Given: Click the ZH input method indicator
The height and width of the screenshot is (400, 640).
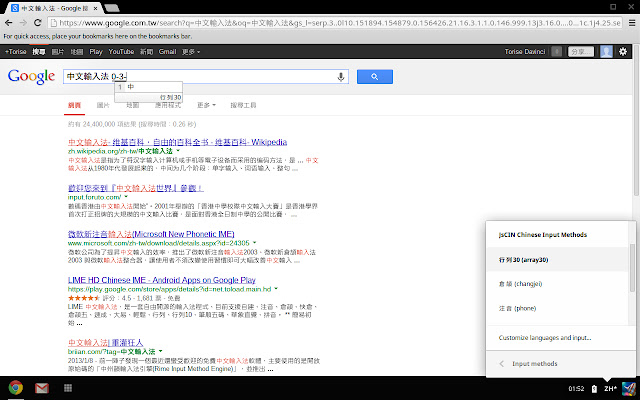Looking at the screenshot, I should tap(607, 388).
